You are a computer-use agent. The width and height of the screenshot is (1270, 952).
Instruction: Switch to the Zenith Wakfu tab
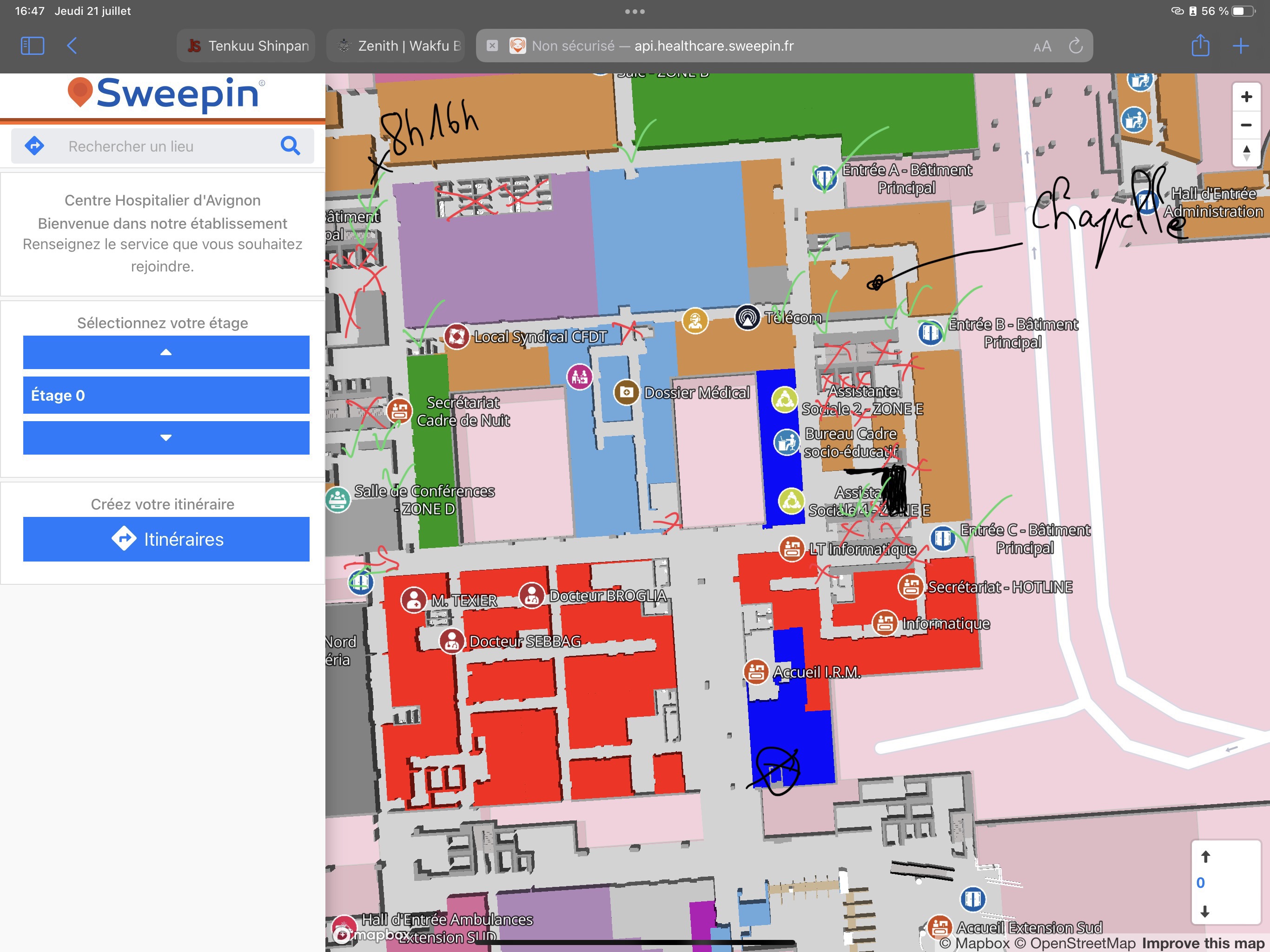click(396, 46)
